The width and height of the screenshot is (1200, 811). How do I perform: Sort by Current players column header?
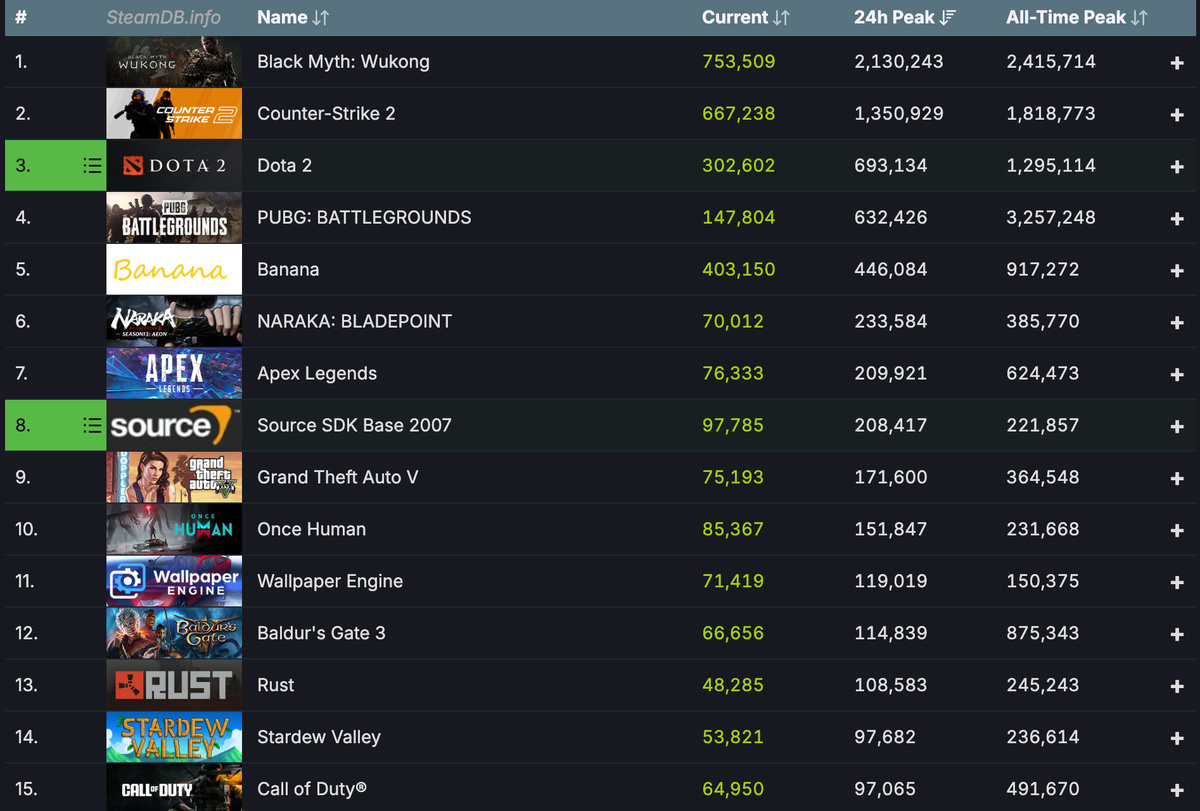746,17
